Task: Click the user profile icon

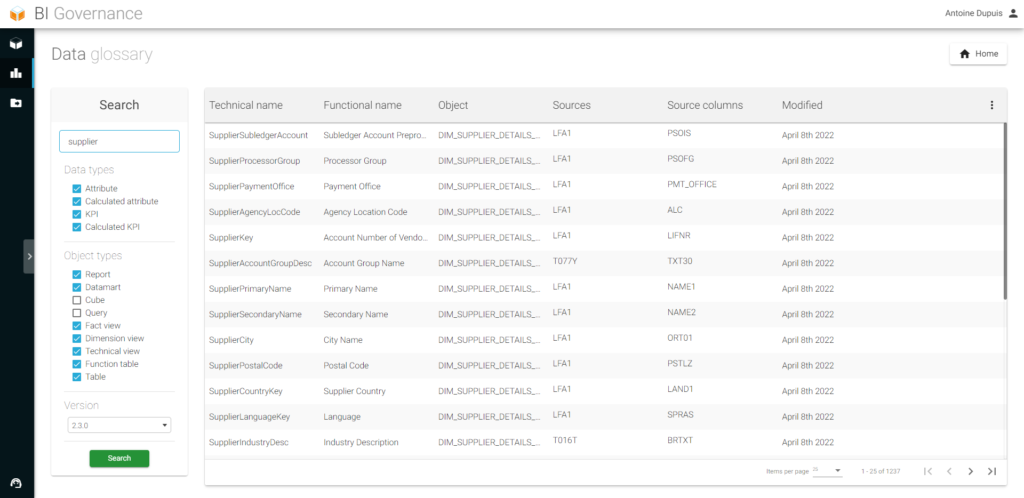Action: (x=1013, y=13)
